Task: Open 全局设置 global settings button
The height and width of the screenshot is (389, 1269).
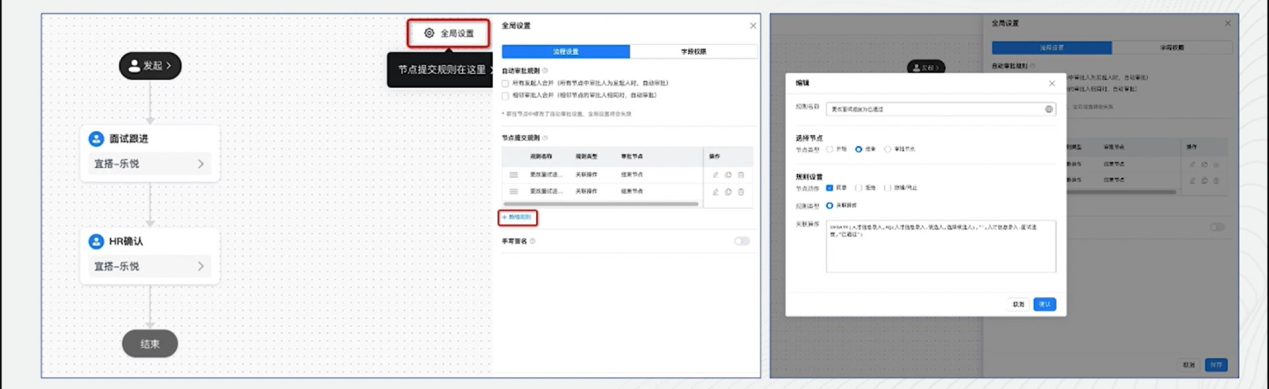Action: coord(448,33)
